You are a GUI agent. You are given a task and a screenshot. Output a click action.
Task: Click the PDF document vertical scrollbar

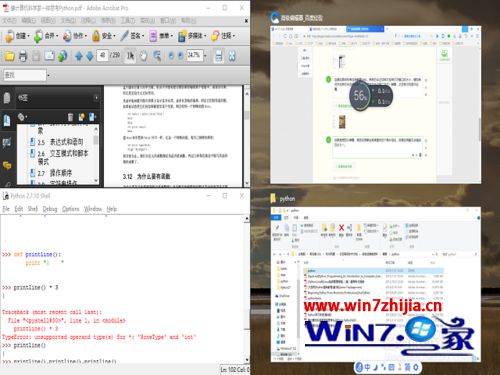click(247, 137)
